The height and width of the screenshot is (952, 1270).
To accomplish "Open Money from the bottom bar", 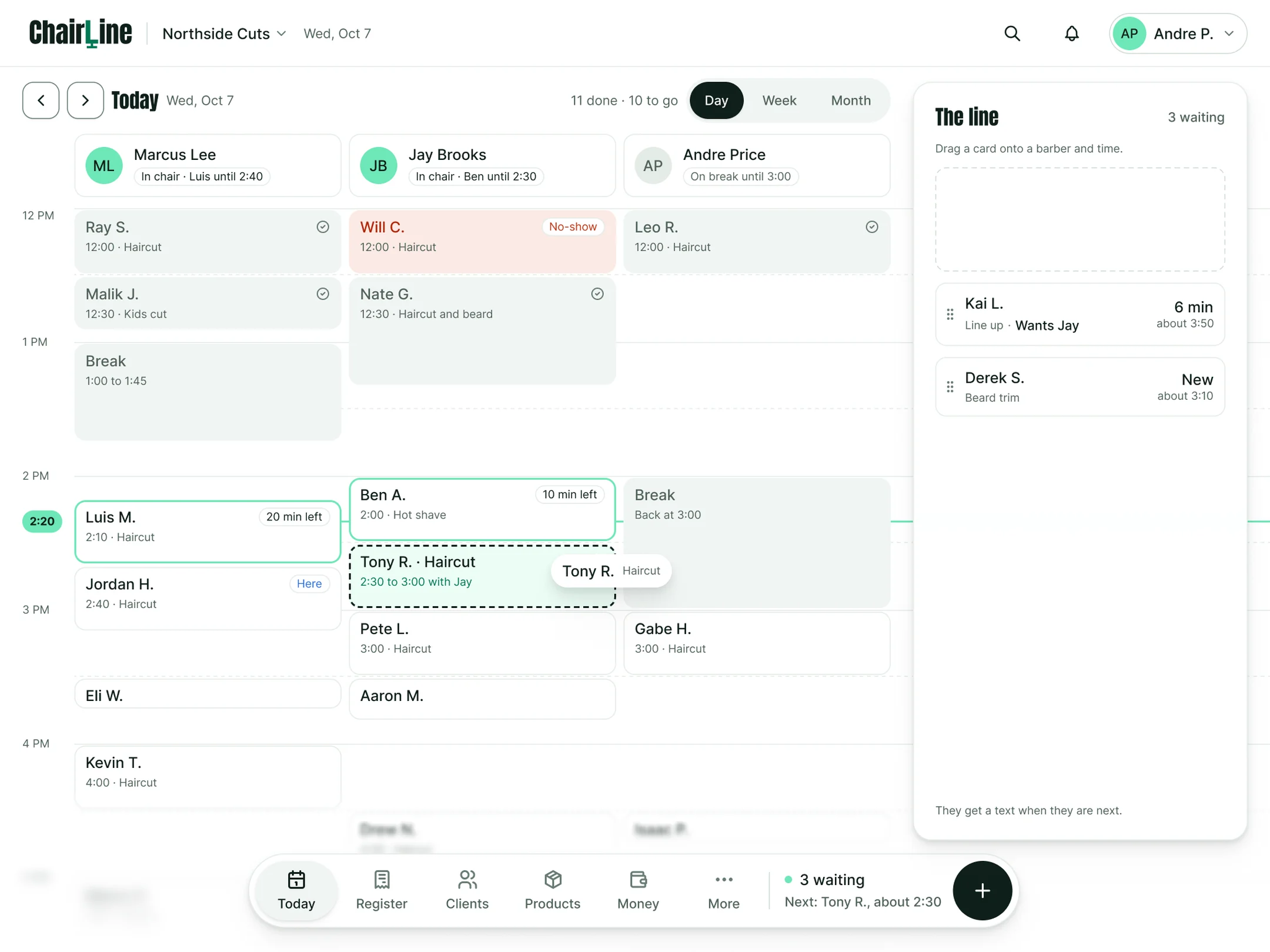I will click(638, 890).
